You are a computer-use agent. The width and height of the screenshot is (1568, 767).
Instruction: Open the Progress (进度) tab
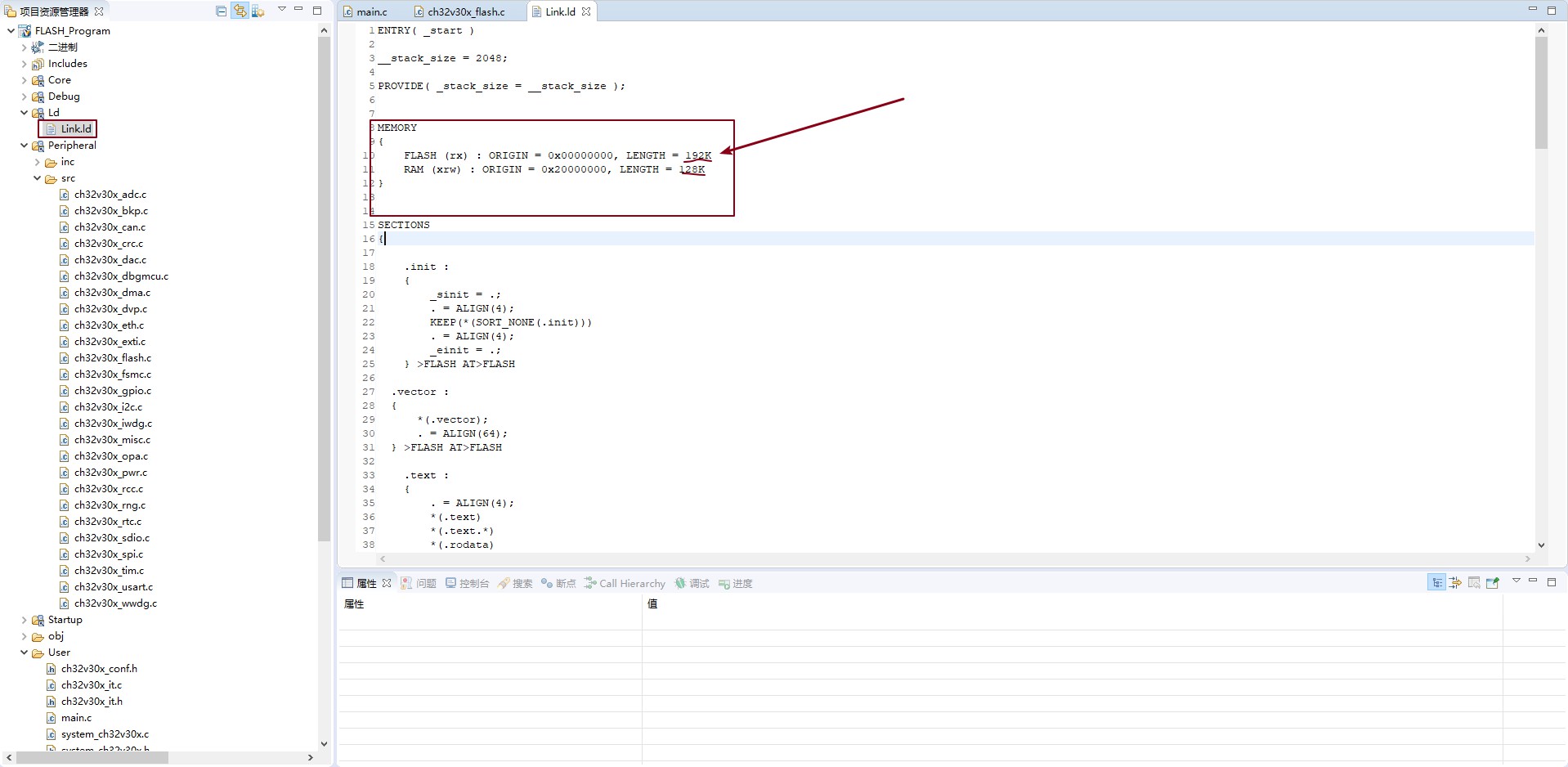pyautogui.click(x=736, y=583)
